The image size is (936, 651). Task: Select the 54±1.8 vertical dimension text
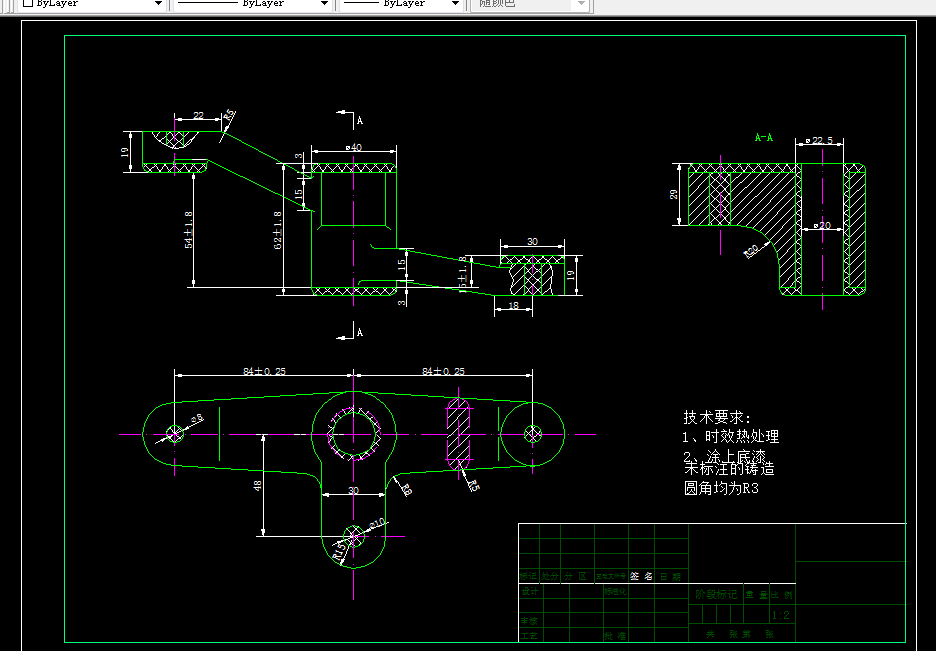[188, 230]
